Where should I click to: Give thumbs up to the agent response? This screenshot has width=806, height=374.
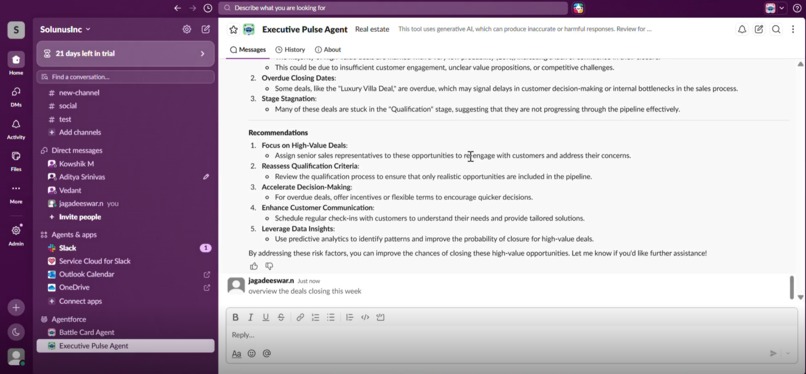[254, 266]
